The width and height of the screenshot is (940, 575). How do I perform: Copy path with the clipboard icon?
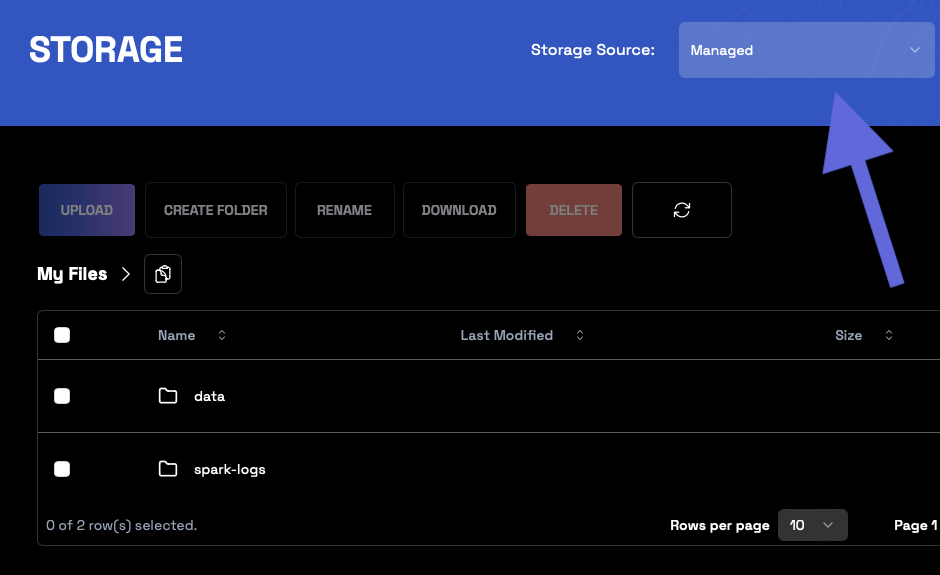162,274
